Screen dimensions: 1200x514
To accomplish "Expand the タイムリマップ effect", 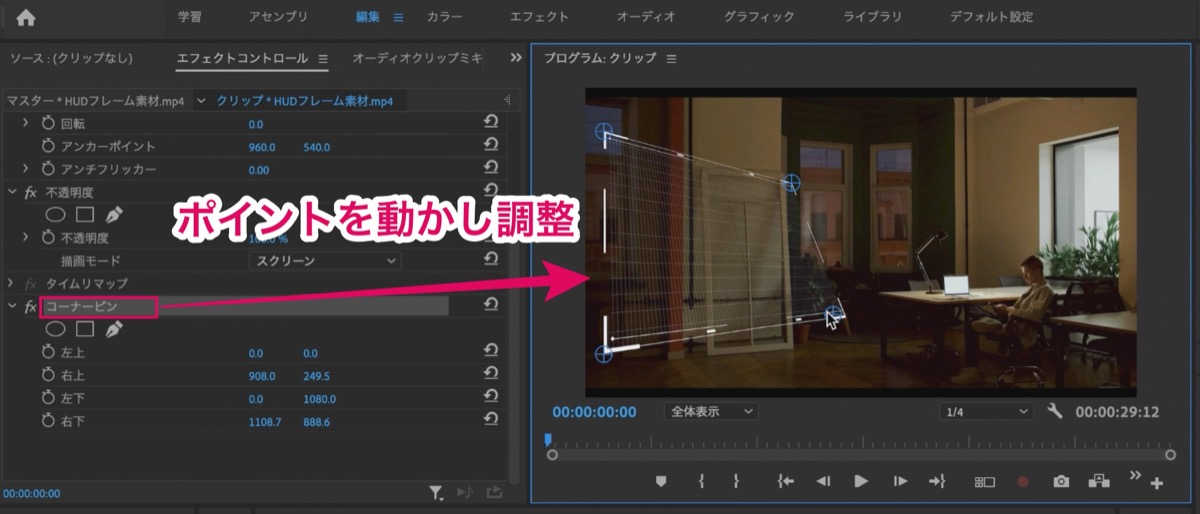I will tap(11, 283).
